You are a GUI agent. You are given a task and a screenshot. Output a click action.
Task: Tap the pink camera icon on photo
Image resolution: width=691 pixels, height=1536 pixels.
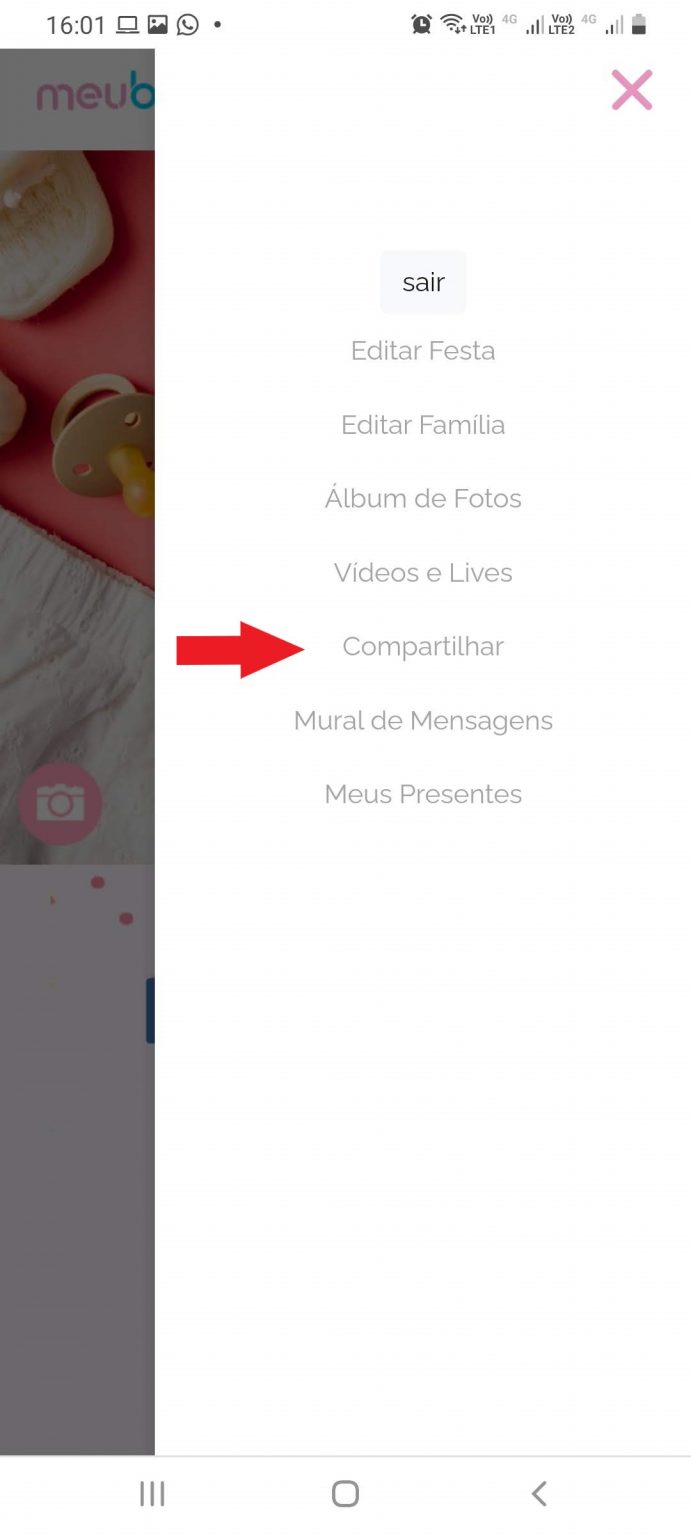pyautogui.click(x=60, y=803)
